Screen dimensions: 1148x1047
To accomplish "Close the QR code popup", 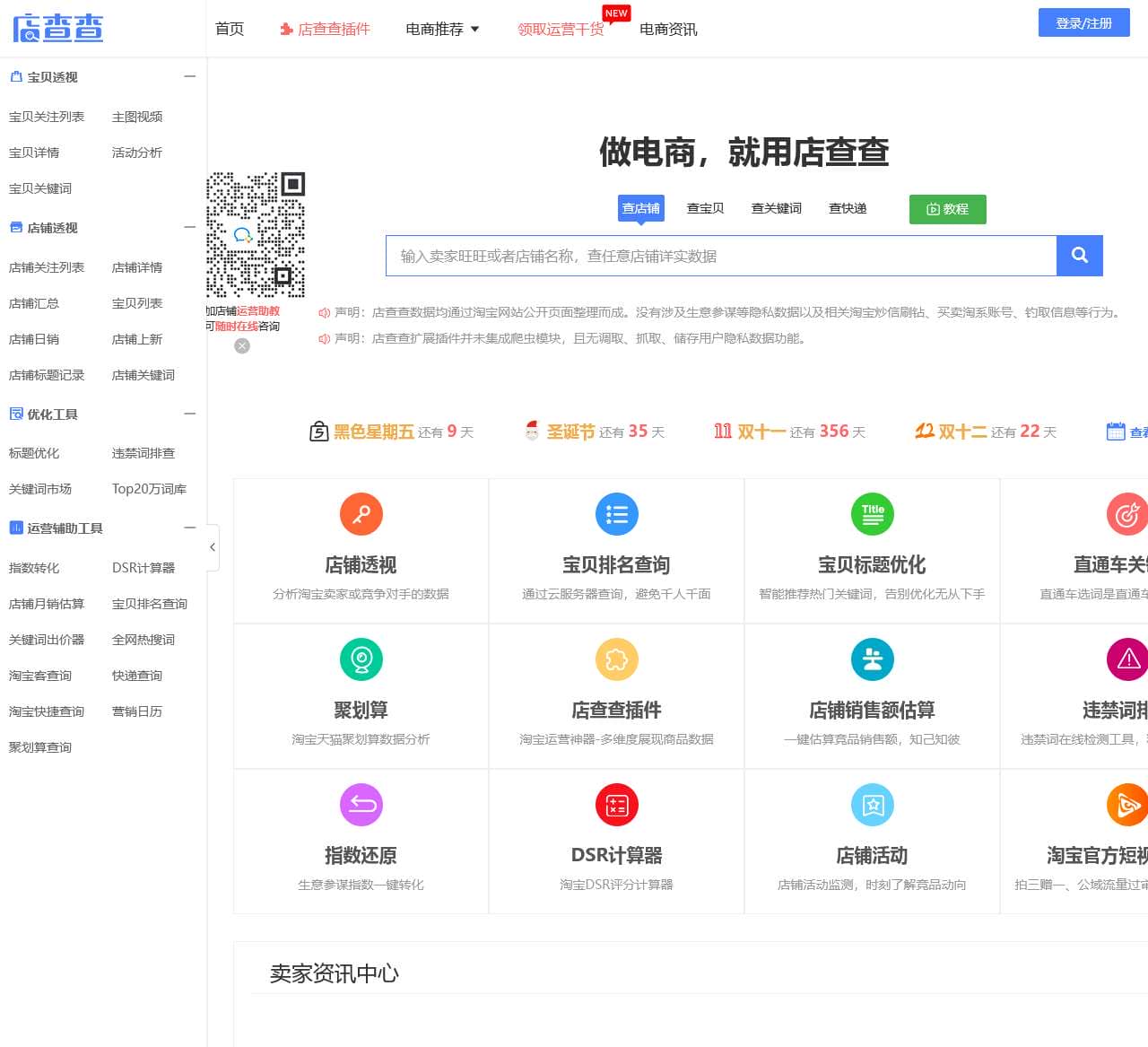I will [242, 346].
